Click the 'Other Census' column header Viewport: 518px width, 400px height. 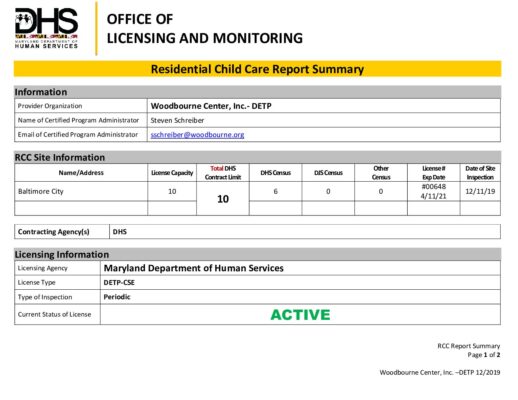(381, 173)
